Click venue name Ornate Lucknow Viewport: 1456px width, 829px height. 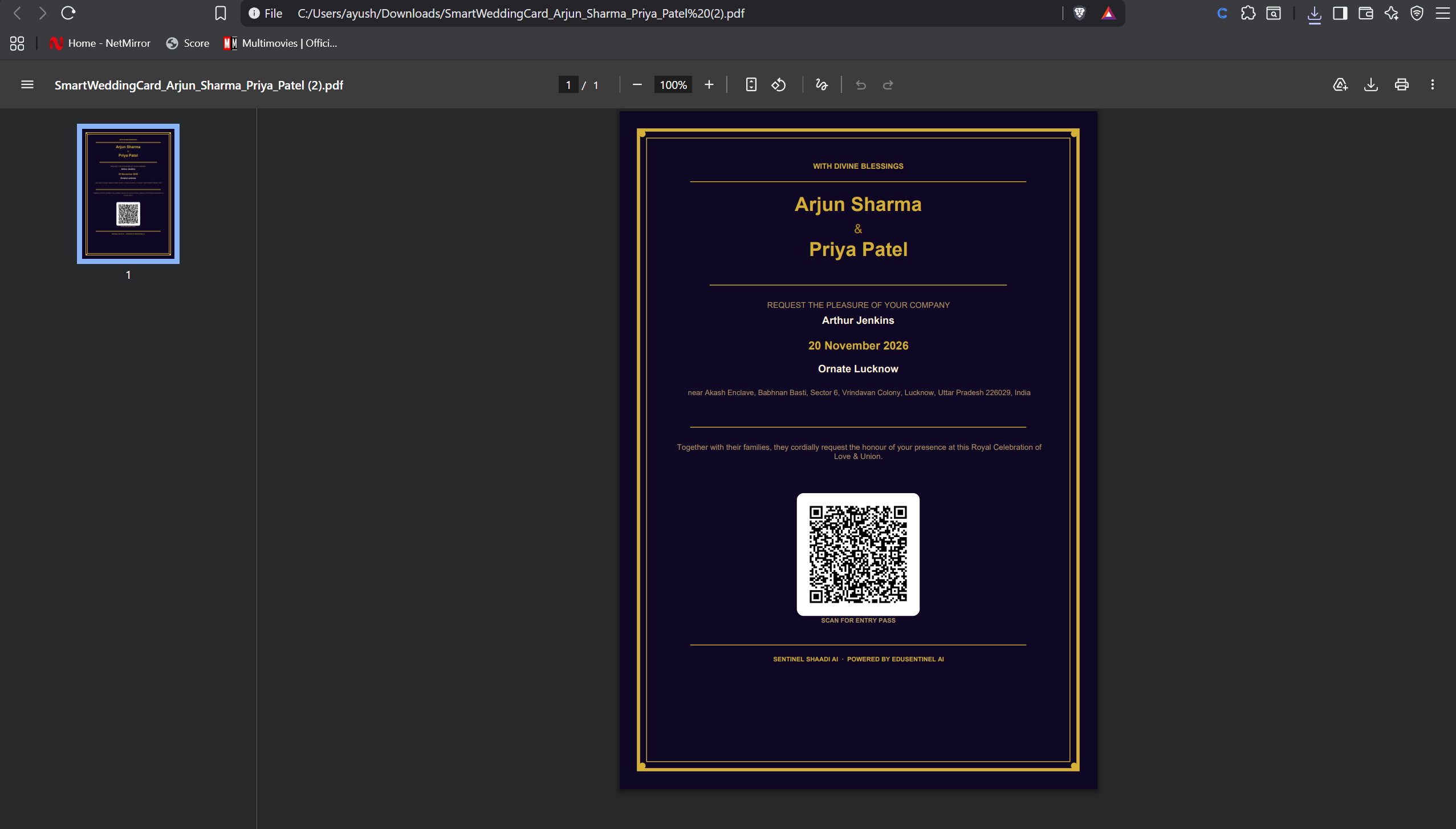(x=858, y=369)
